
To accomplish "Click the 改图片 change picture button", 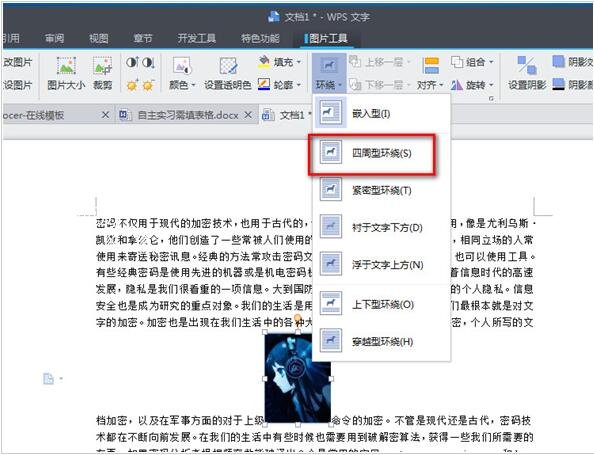I will (17, 62).
